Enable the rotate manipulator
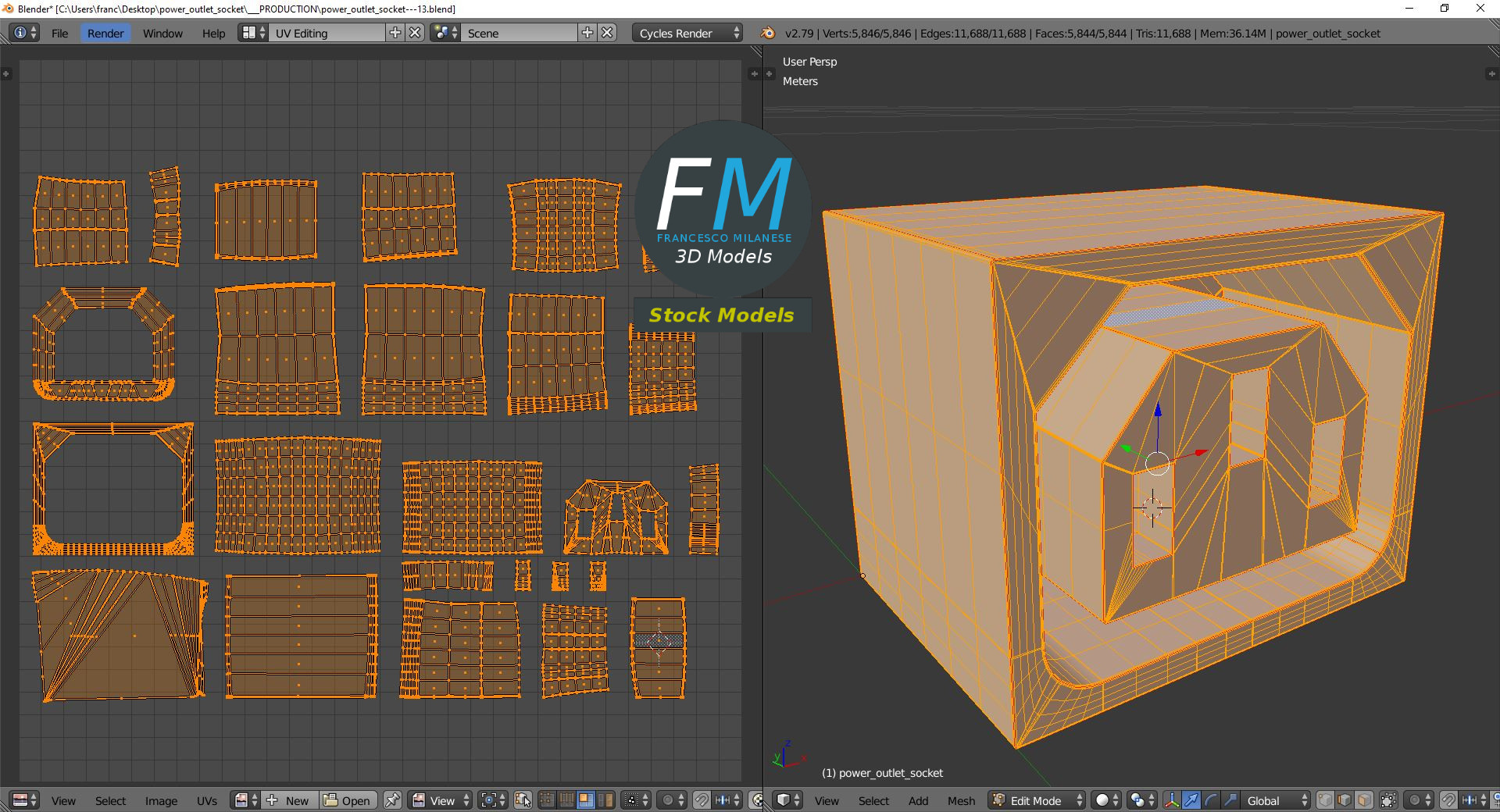 [1211, 800]
